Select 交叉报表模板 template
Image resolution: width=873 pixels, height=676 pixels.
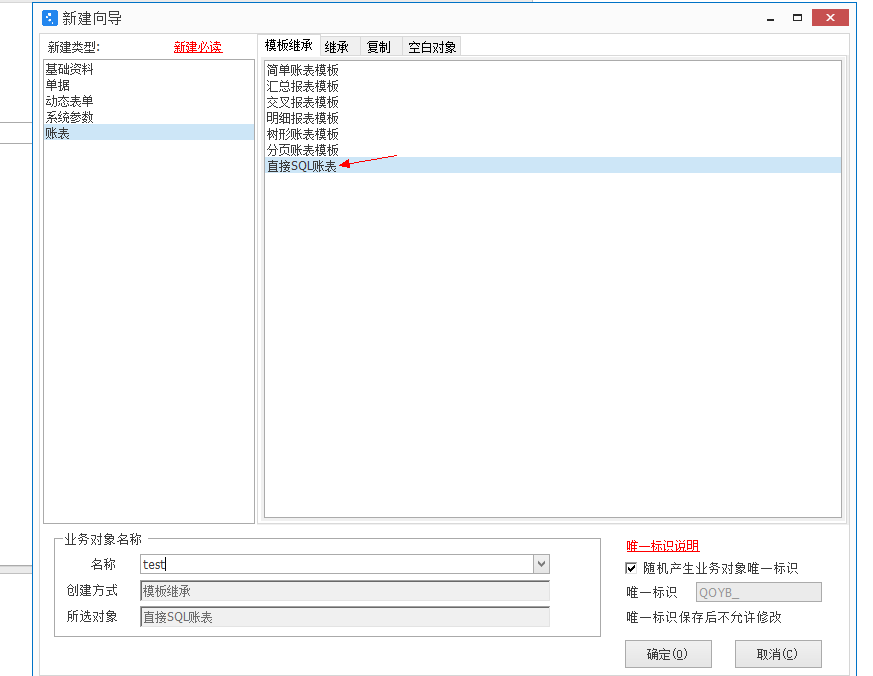coord(302,102)
